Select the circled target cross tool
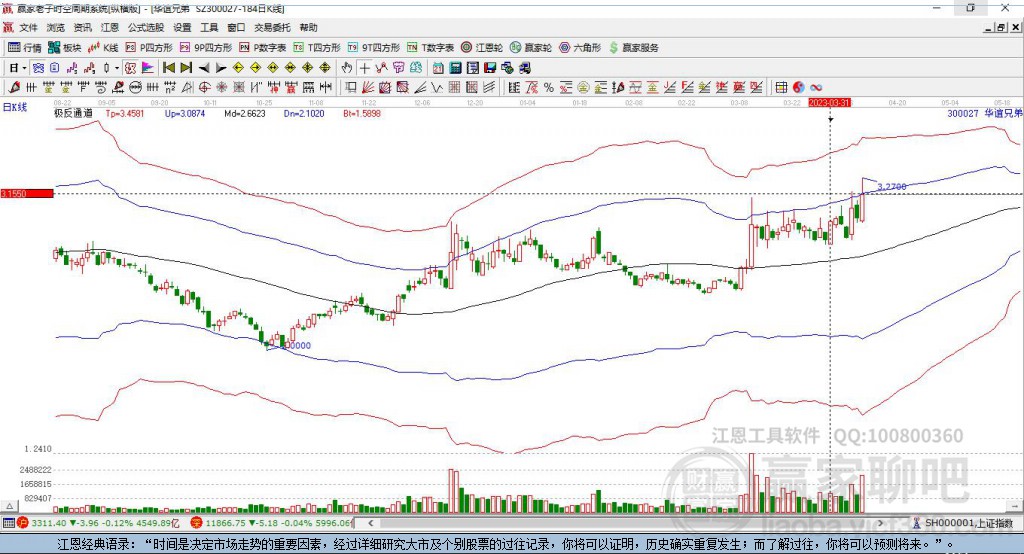Image resolution: width=1024 pixels, height=554 pixels. tap(204, 87)
